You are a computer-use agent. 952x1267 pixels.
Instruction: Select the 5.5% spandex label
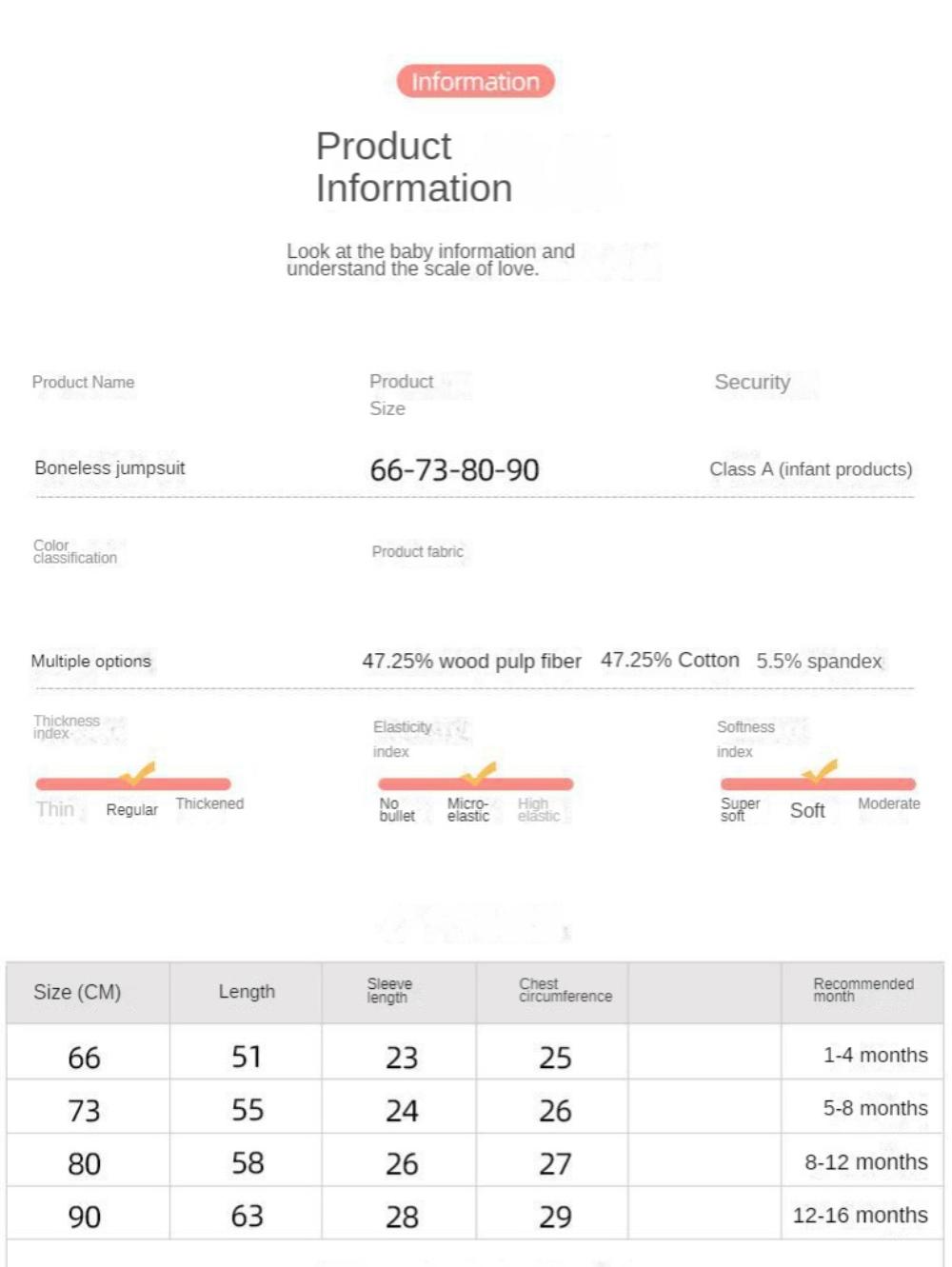coord(820,661)
